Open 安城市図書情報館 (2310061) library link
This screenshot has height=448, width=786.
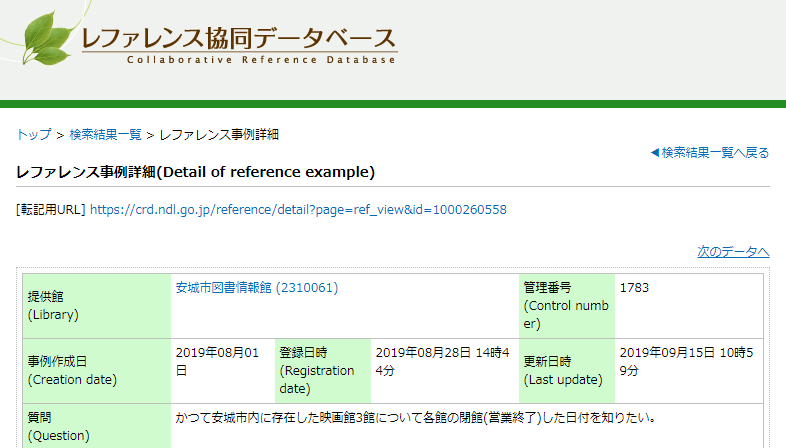257,288
